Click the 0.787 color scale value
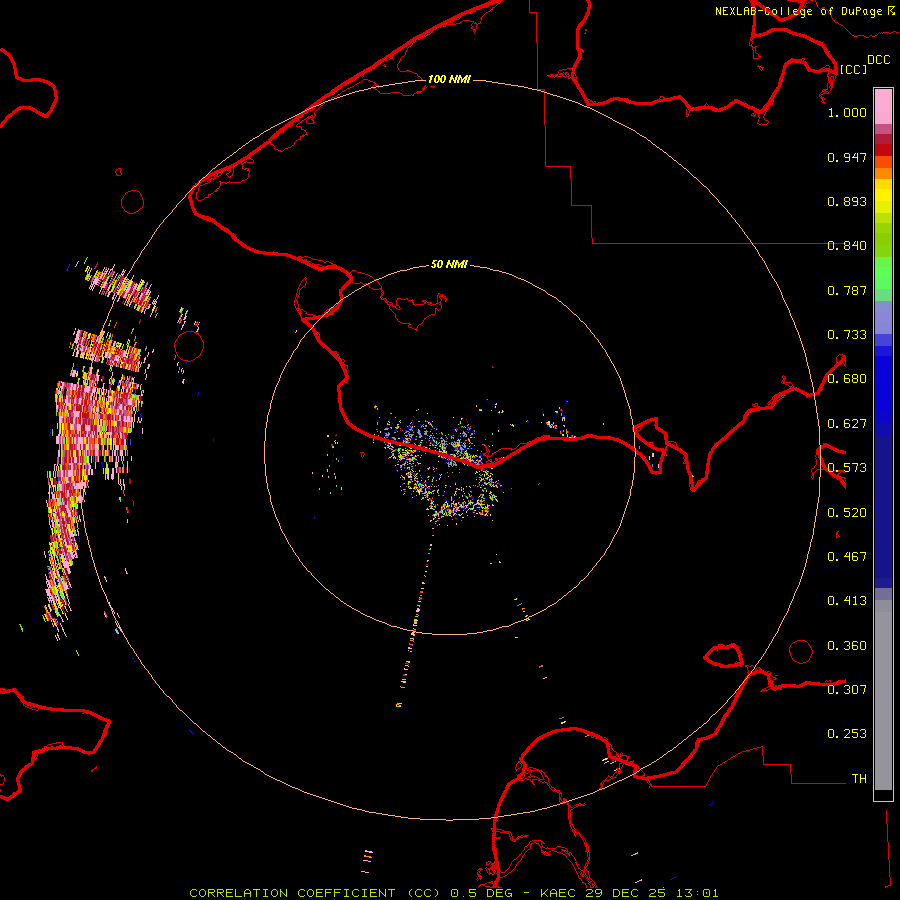900x900 pixels. click(x=847, y=290)
